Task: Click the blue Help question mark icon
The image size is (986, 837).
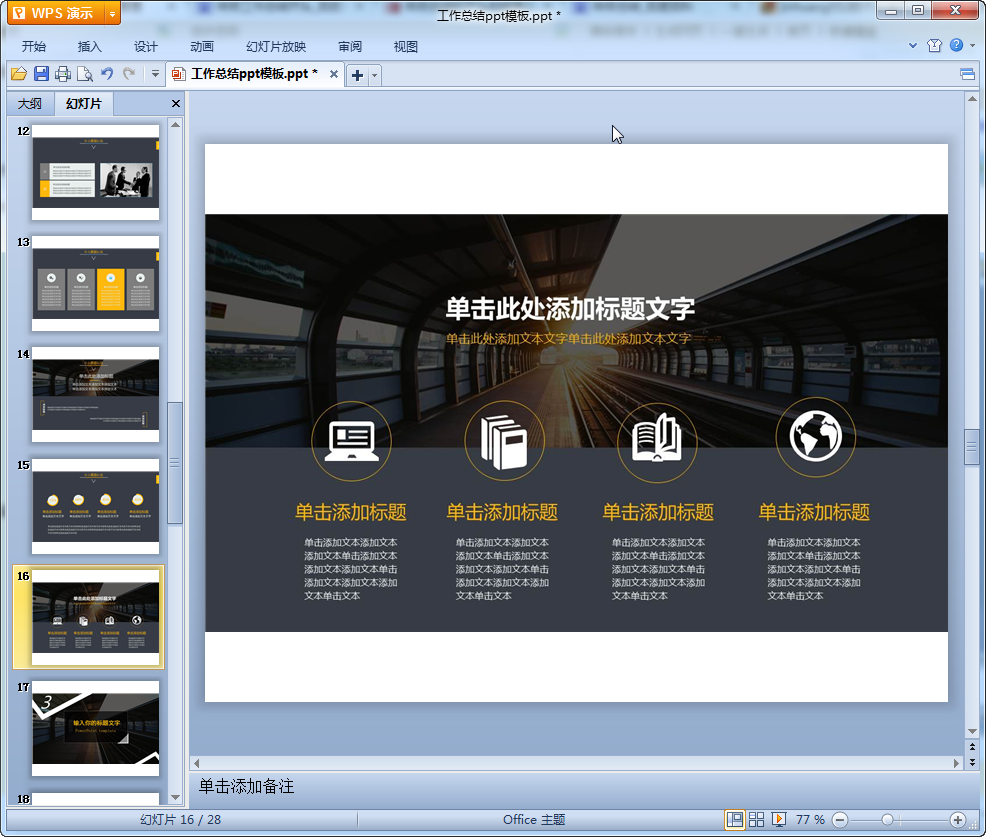Action: pos(957,46)
